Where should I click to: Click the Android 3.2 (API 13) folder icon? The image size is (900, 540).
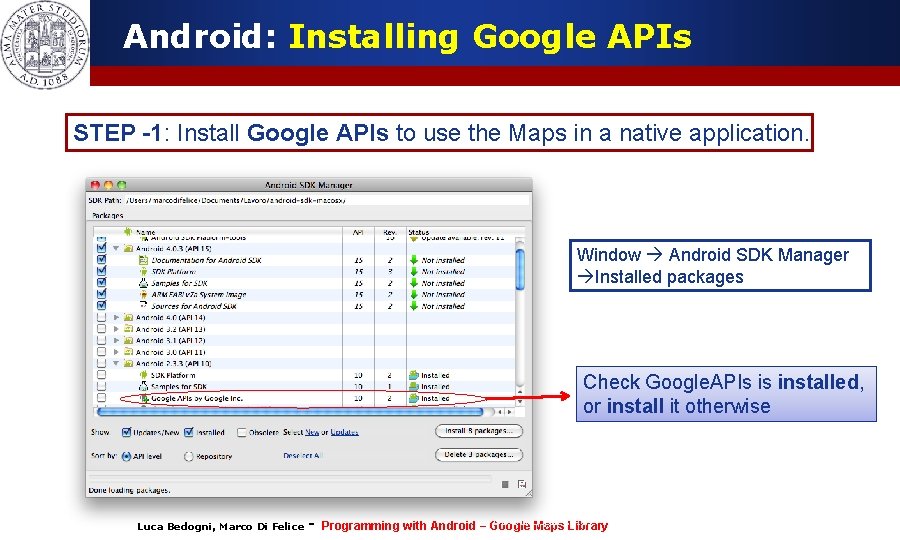[129, 329]
